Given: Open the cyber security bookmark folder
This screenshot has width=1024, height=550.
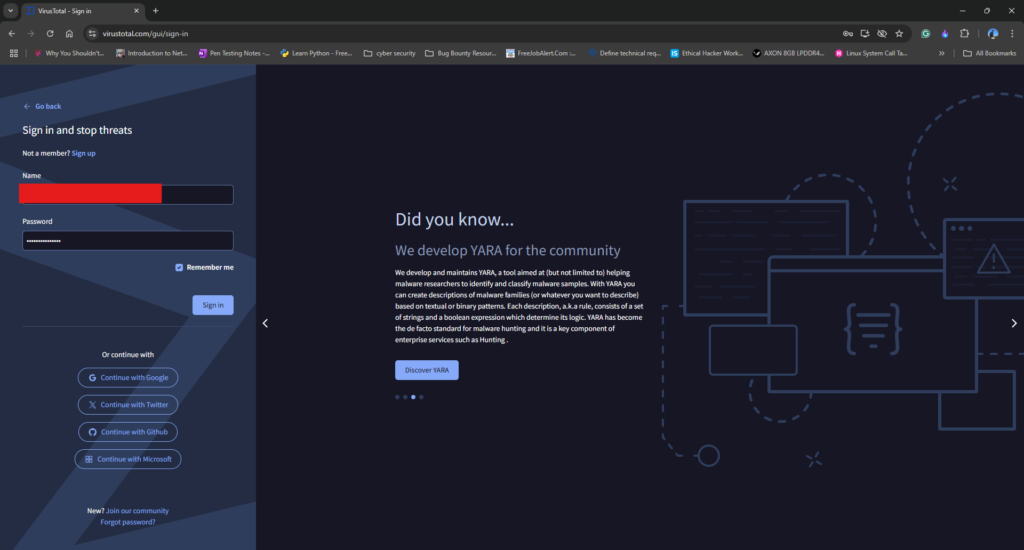Looking at the screenshot, I should click(389, 53).
